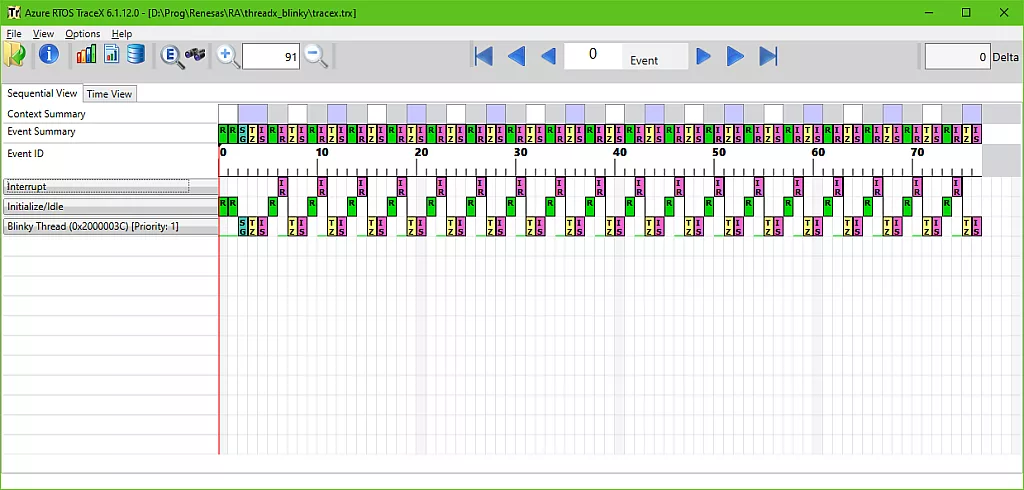
Task: Click Event ID ruler mark 0
Action: [223, 152]
